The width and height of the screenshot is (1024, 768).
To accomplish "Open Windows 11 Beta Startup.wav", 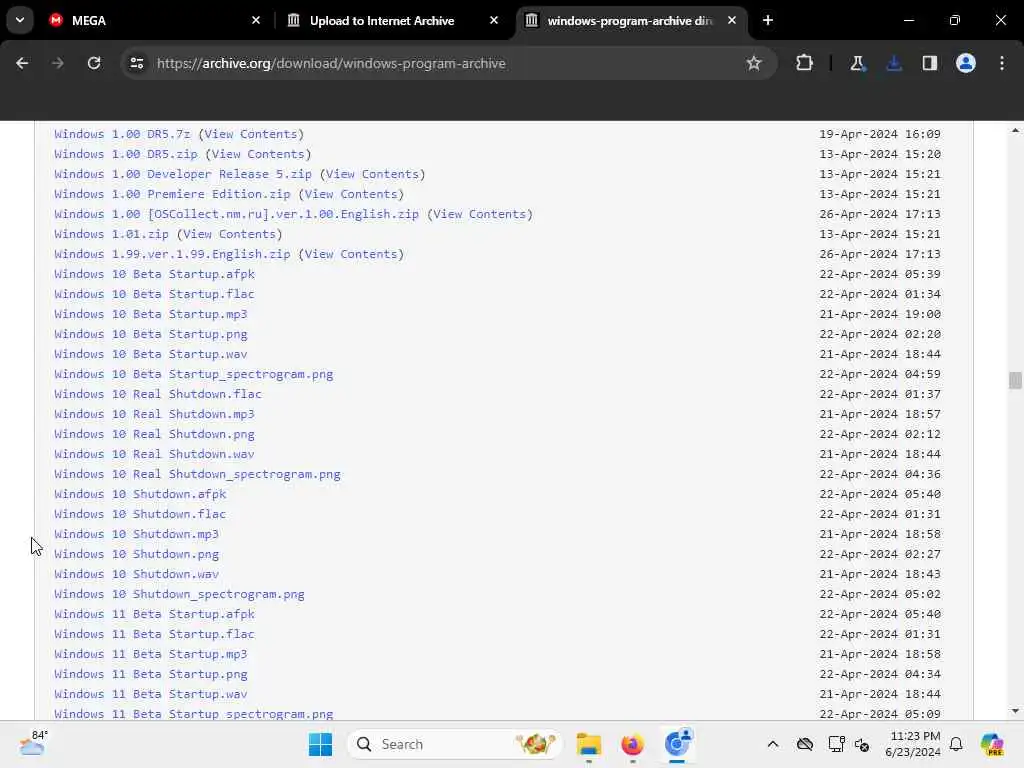I will point(151,694).
